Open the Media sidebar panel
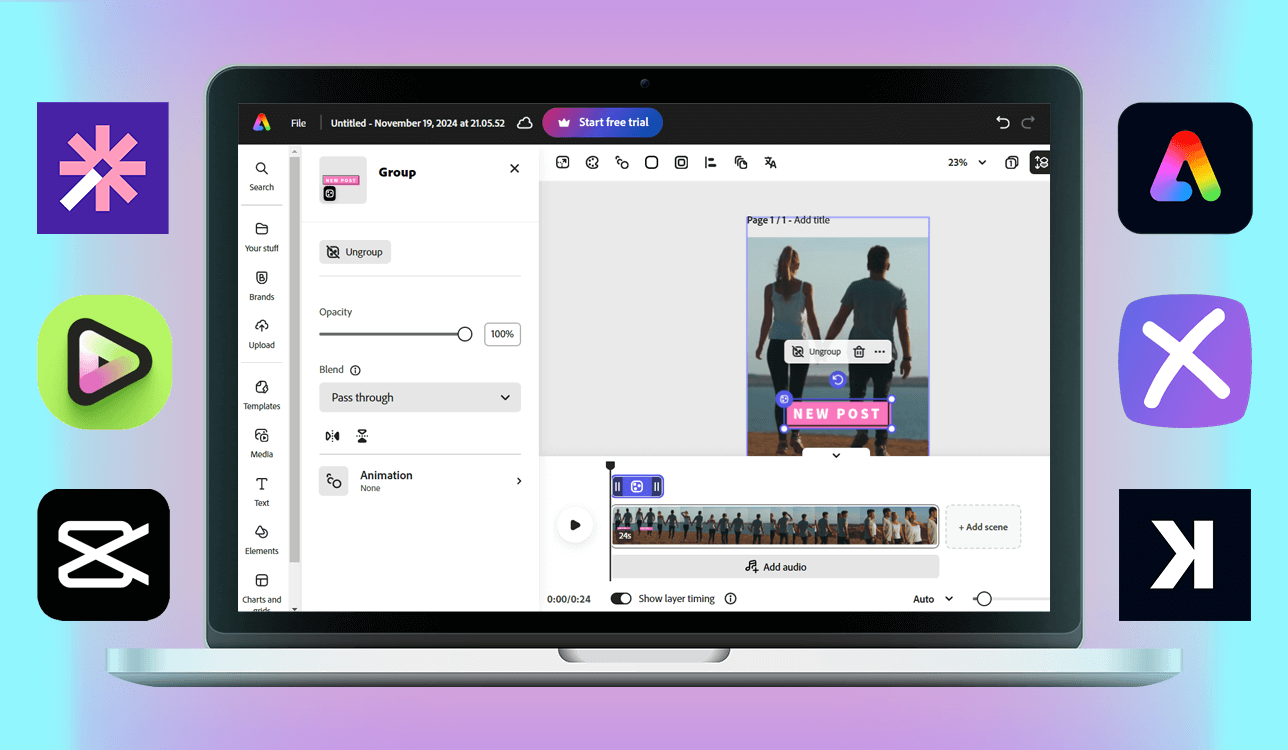 click(x=262, y=443)
